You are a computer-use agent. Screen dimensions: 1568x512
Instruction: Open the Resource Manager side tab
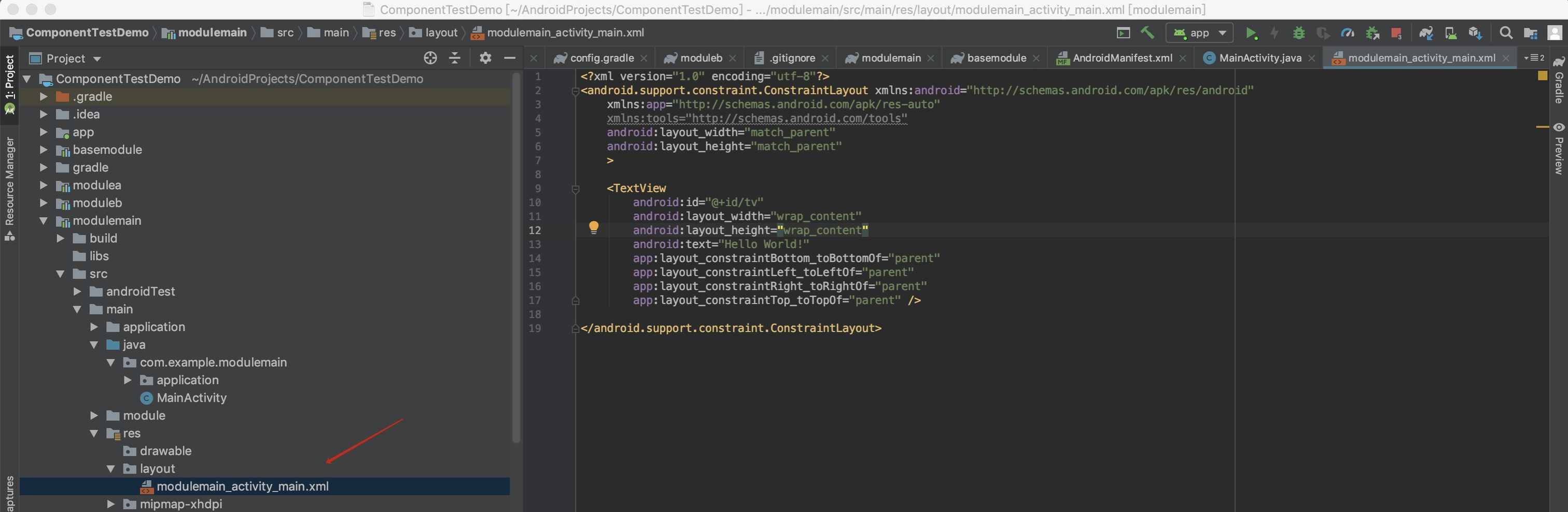coord(9,189)
